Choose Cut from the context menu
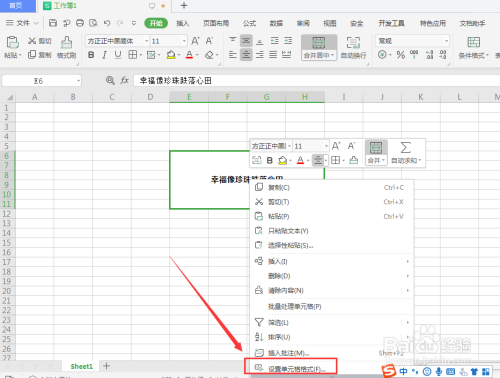Image resolution: width=500 pixels, height=378 pixels. tap(332, 202)
